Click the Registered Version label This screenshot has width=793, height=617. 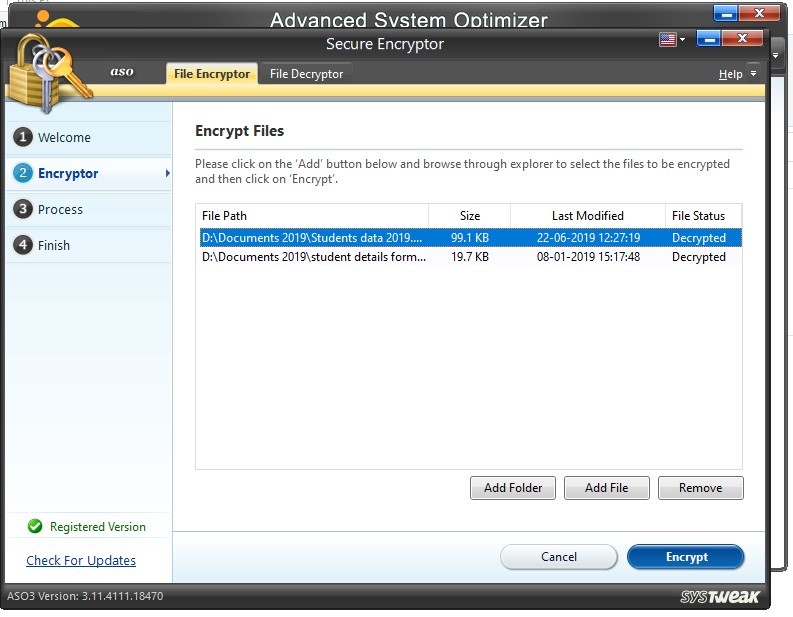click(x=98, y=527)
